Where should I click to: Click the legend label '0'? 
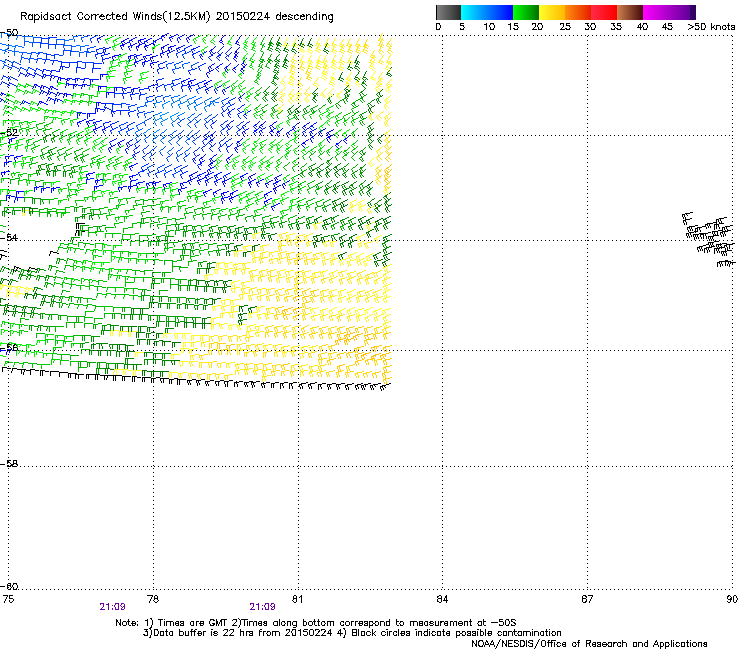(438, 27)
